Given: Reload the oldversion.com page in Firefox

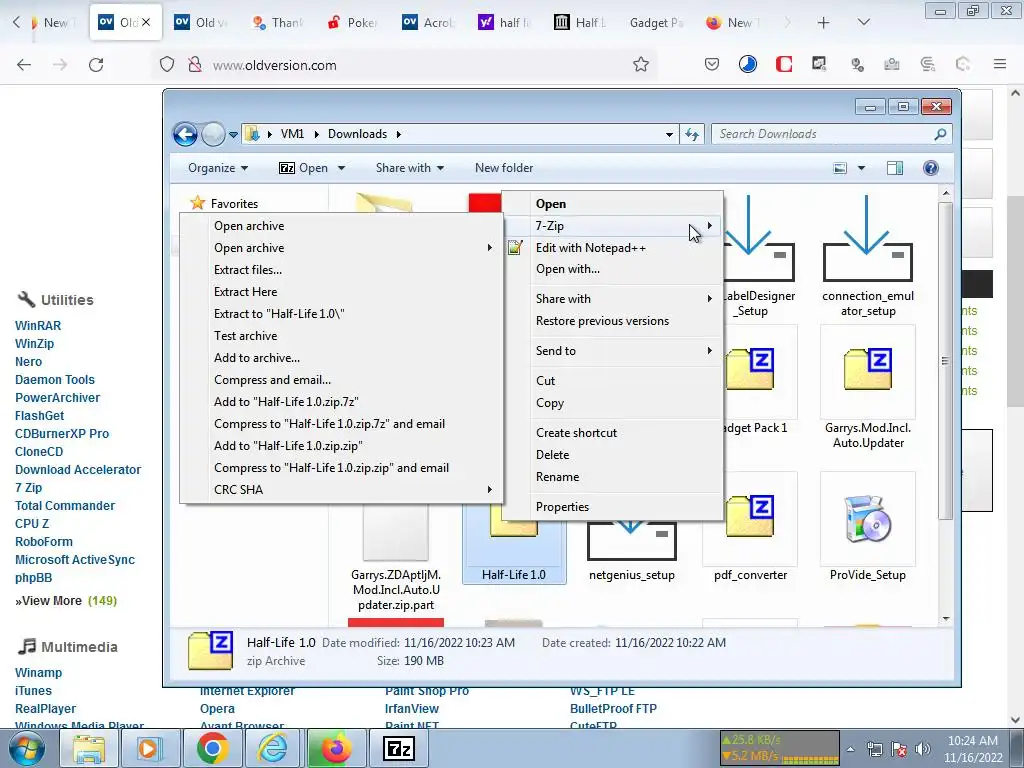Looking at the screenshot, I should click(x=96, y=65).
